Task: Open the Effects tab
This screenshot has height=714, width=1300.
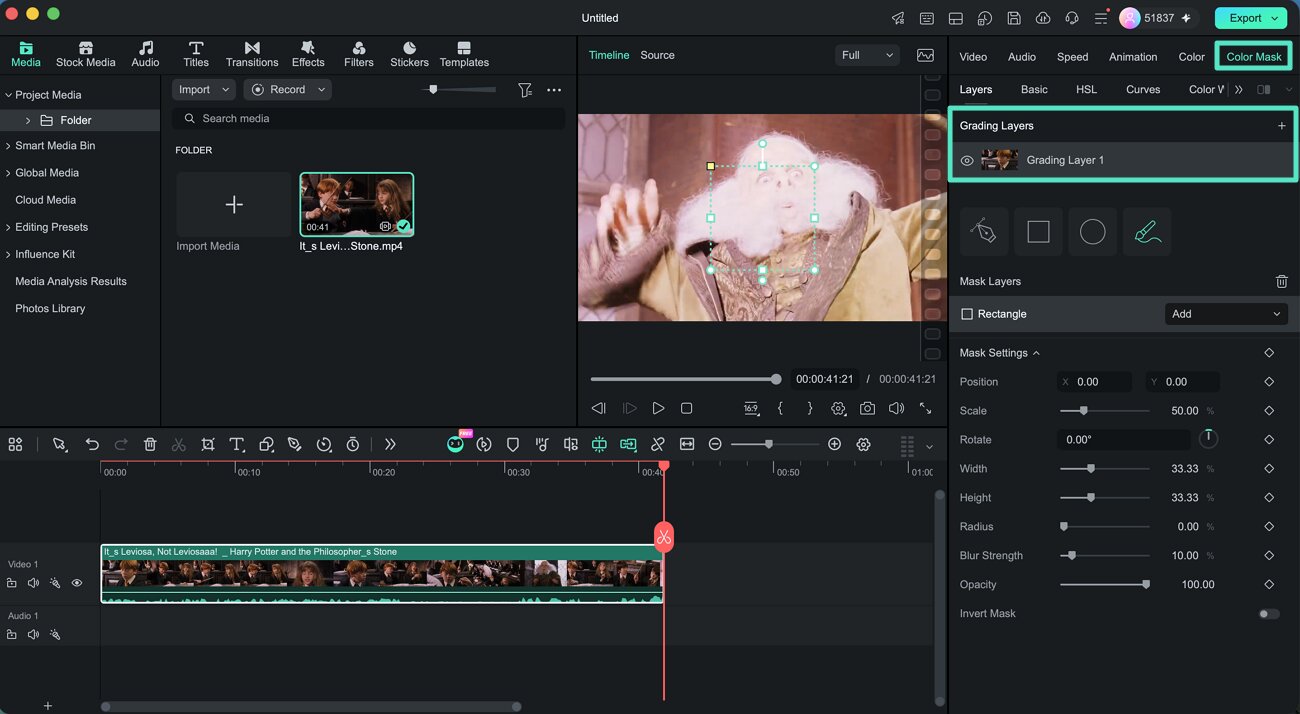Action: coord(308,55)
